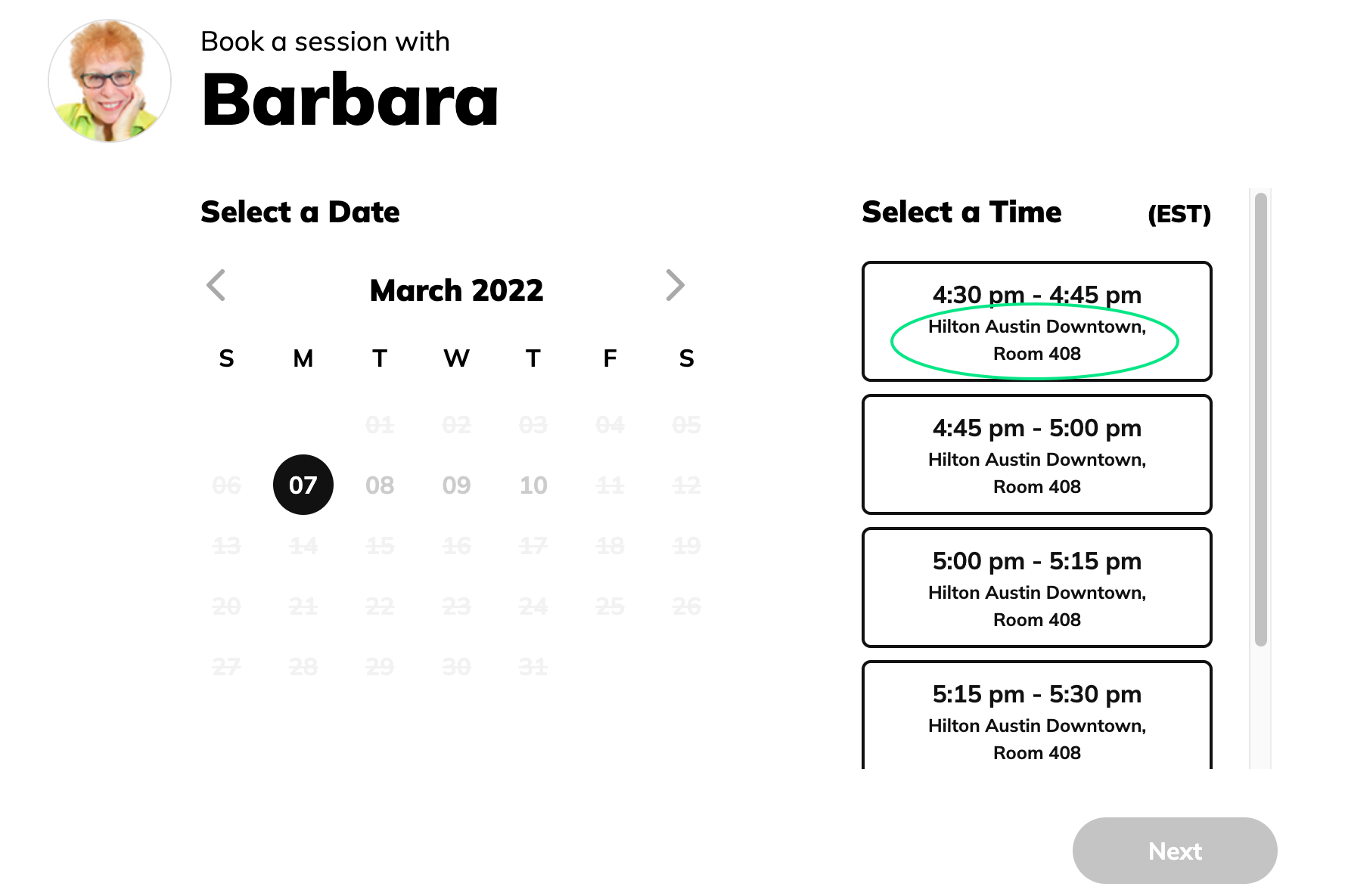This screenshot has width=1345, height=896.
Task: Go to previous month arrow
Action: (x=216, y=286)
